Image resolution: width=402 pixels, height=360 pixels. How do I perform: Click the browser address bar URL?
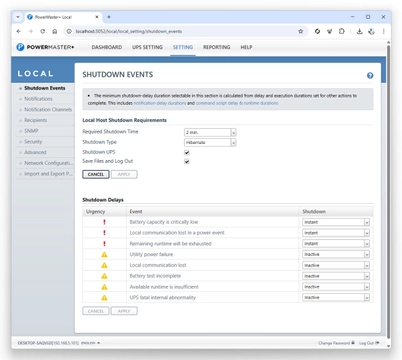(x=129, y=31)
